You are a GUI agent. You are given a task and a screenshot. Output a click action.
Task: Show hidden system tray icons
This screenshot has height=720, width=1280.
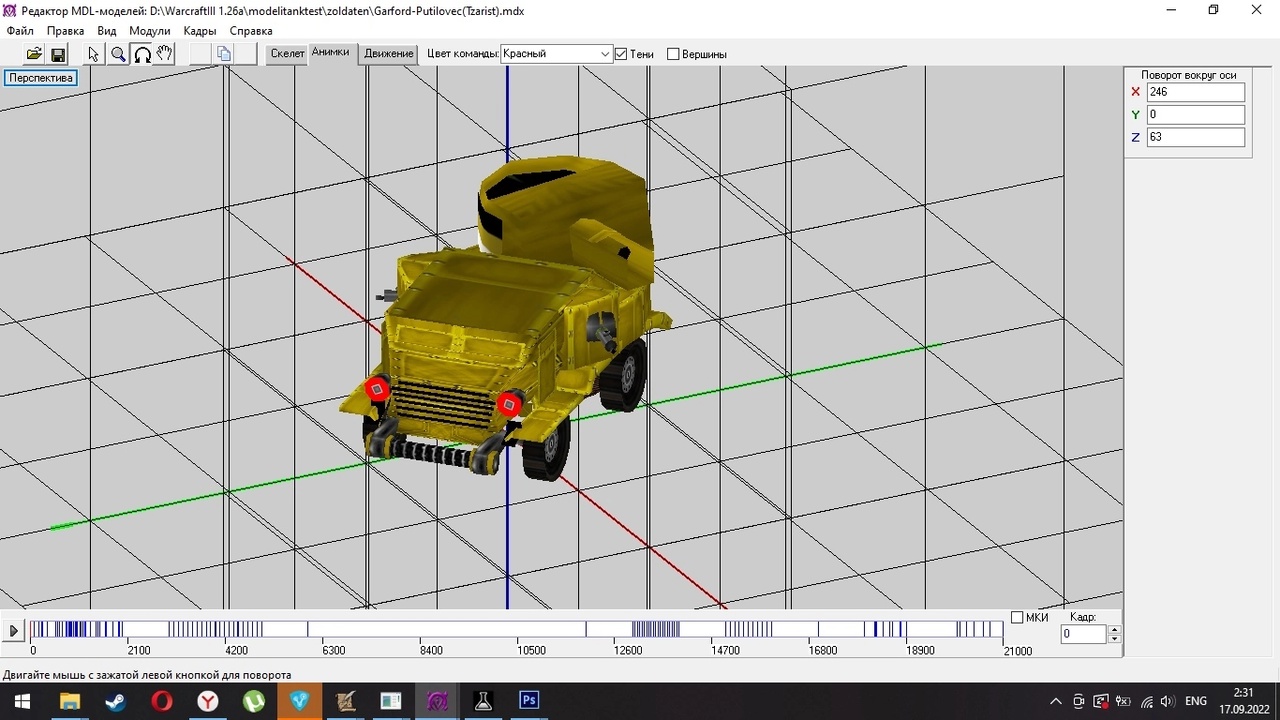(x=1055, y=701)
